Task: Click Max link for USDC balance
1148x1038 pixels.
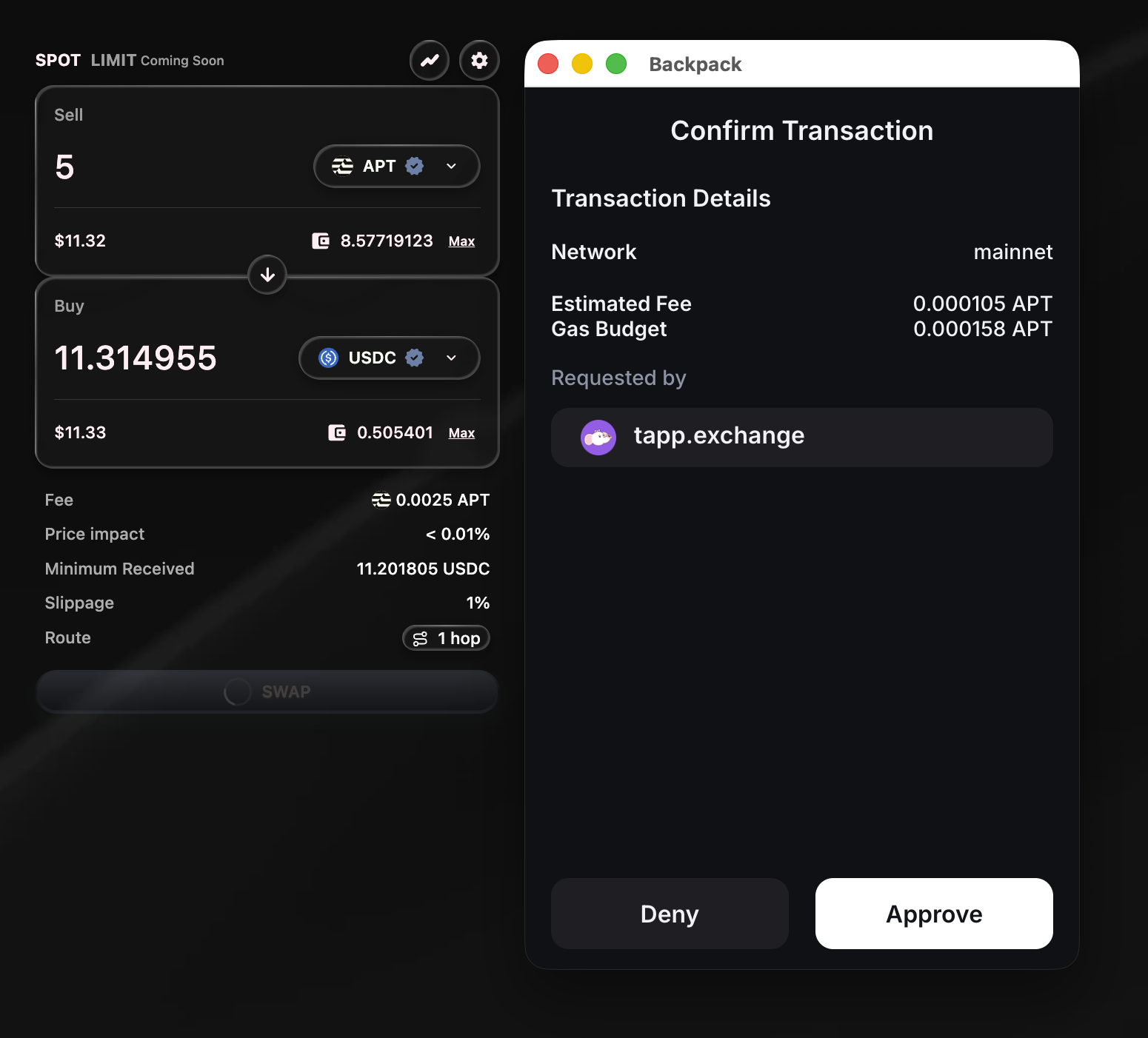Action: click(461, 433)
